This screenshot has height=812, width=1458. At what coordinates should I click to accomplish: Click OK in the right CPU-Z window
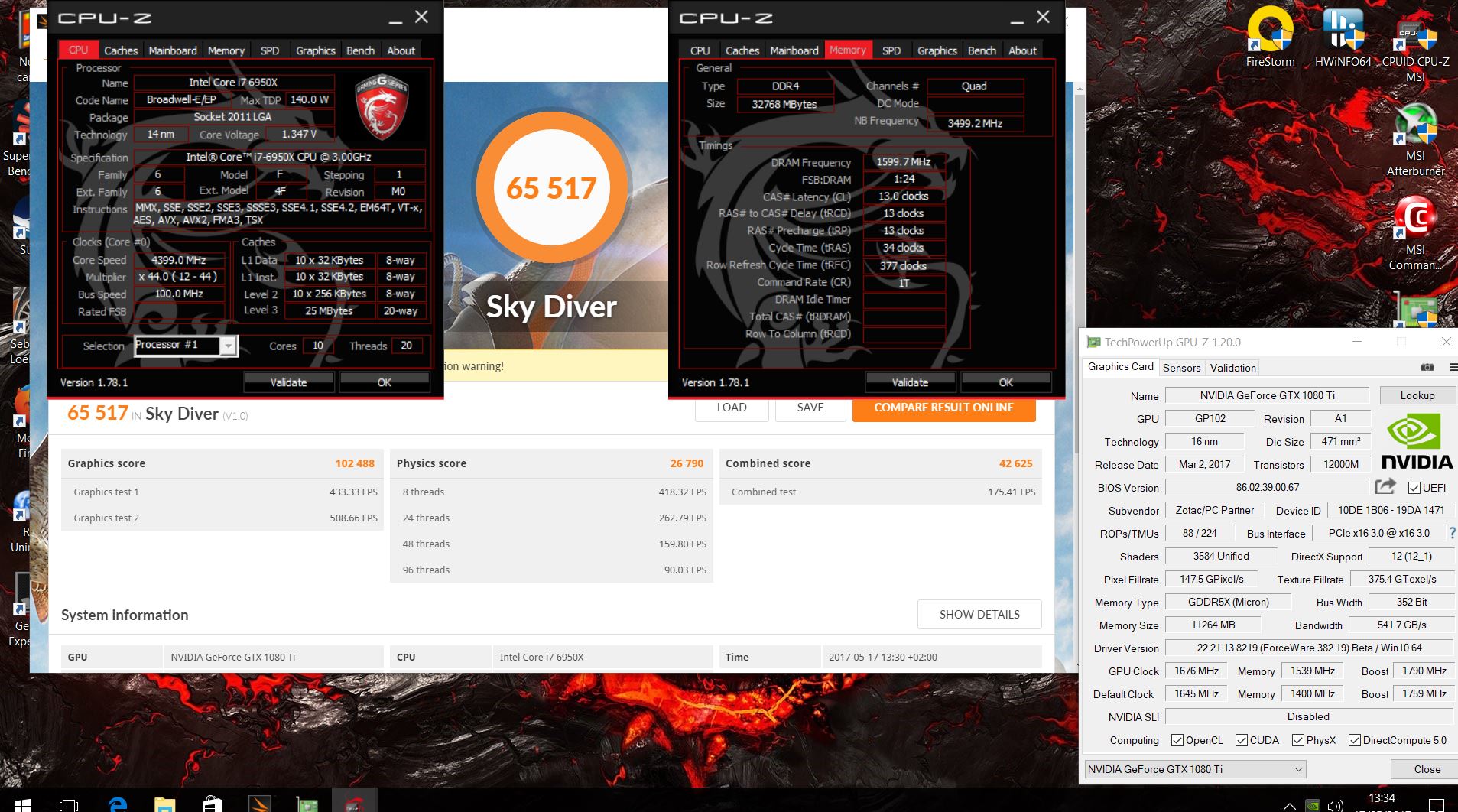(x=1005, y=382)
